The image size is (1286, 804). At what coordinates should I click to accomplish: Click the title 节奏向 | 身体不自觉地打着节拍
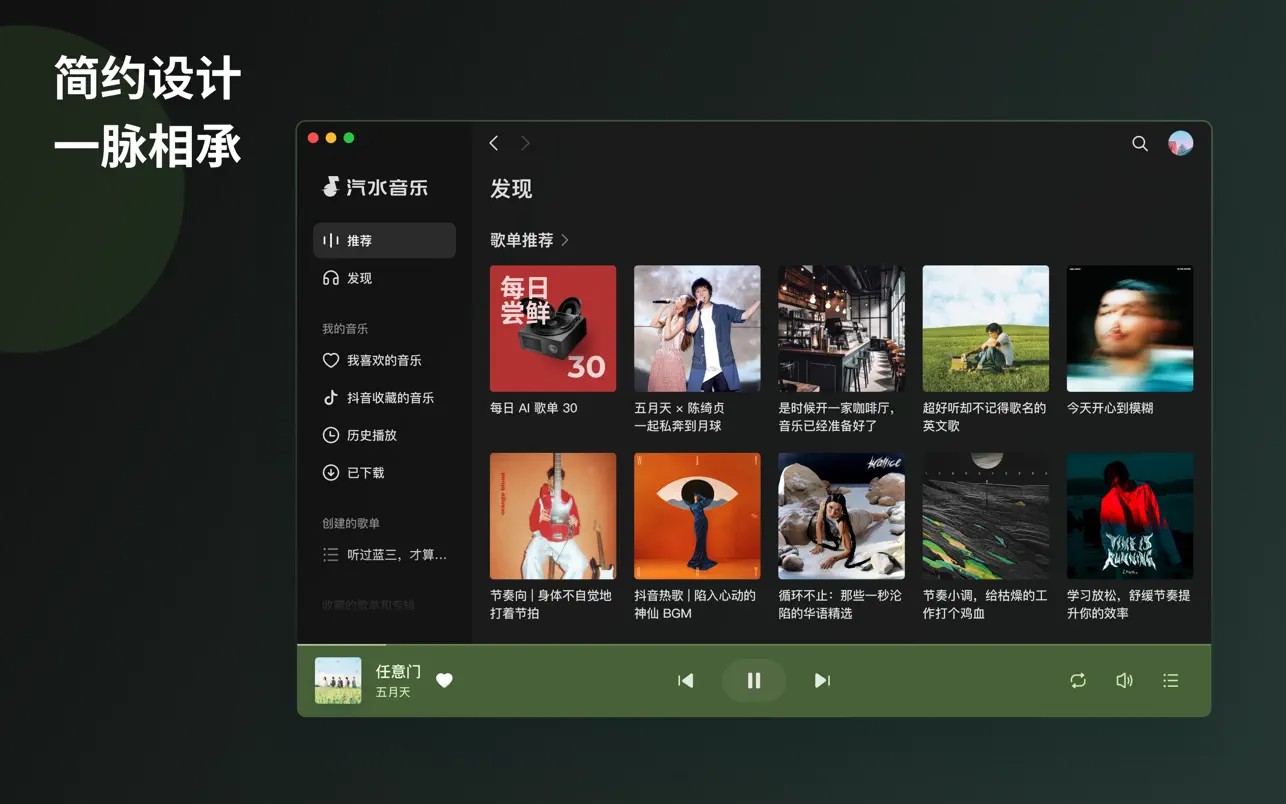(551, 604)
